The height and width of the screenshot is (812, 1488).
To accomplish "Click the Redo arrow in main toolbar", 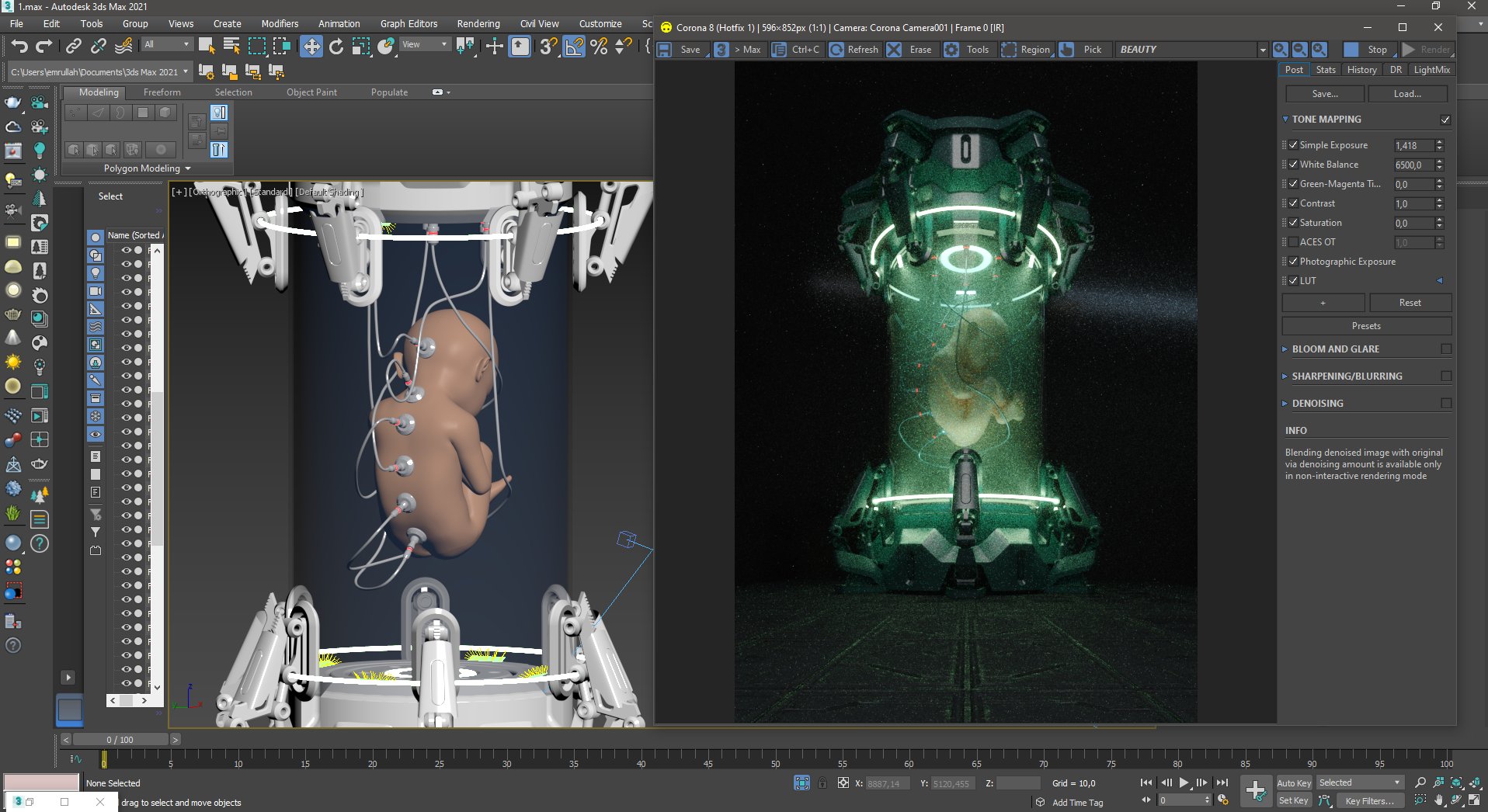I will pos(44,47).
